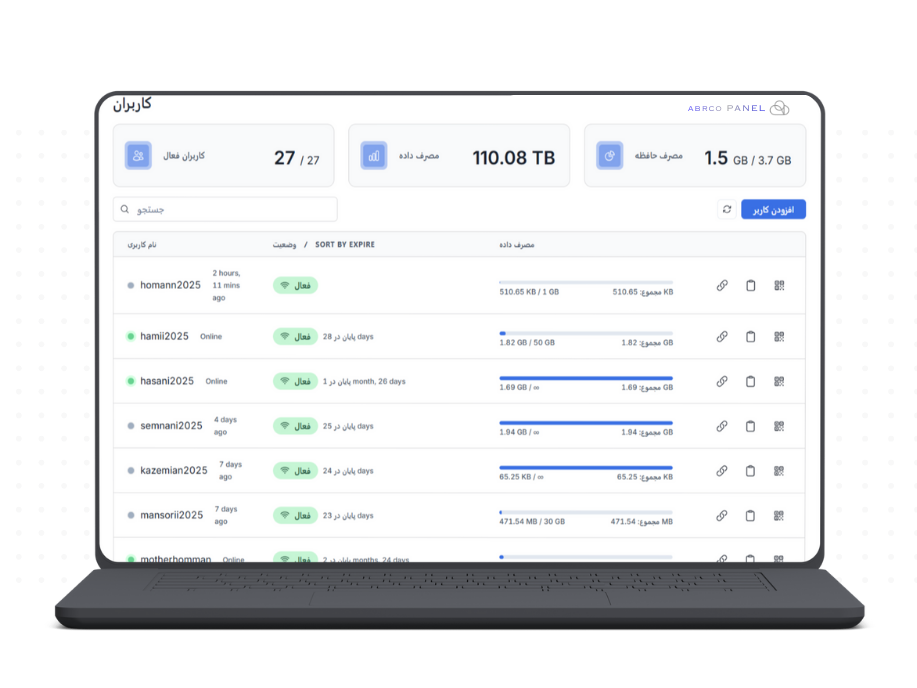Image resolution: width=917 pixels, height=688 pixels.
Task: Click the active users stat card icon
Action: click(x=138, y=156)
